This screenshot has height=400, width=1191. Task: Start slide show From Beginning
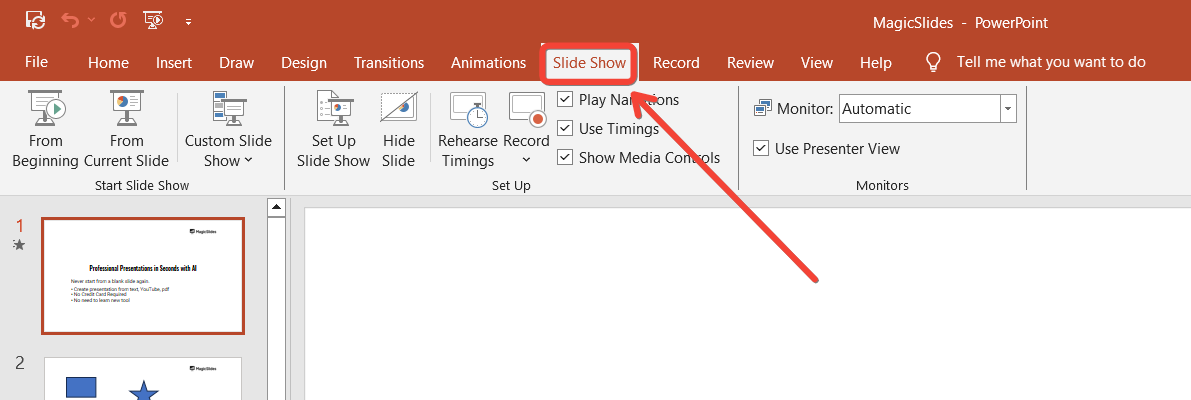coord(46,129)
